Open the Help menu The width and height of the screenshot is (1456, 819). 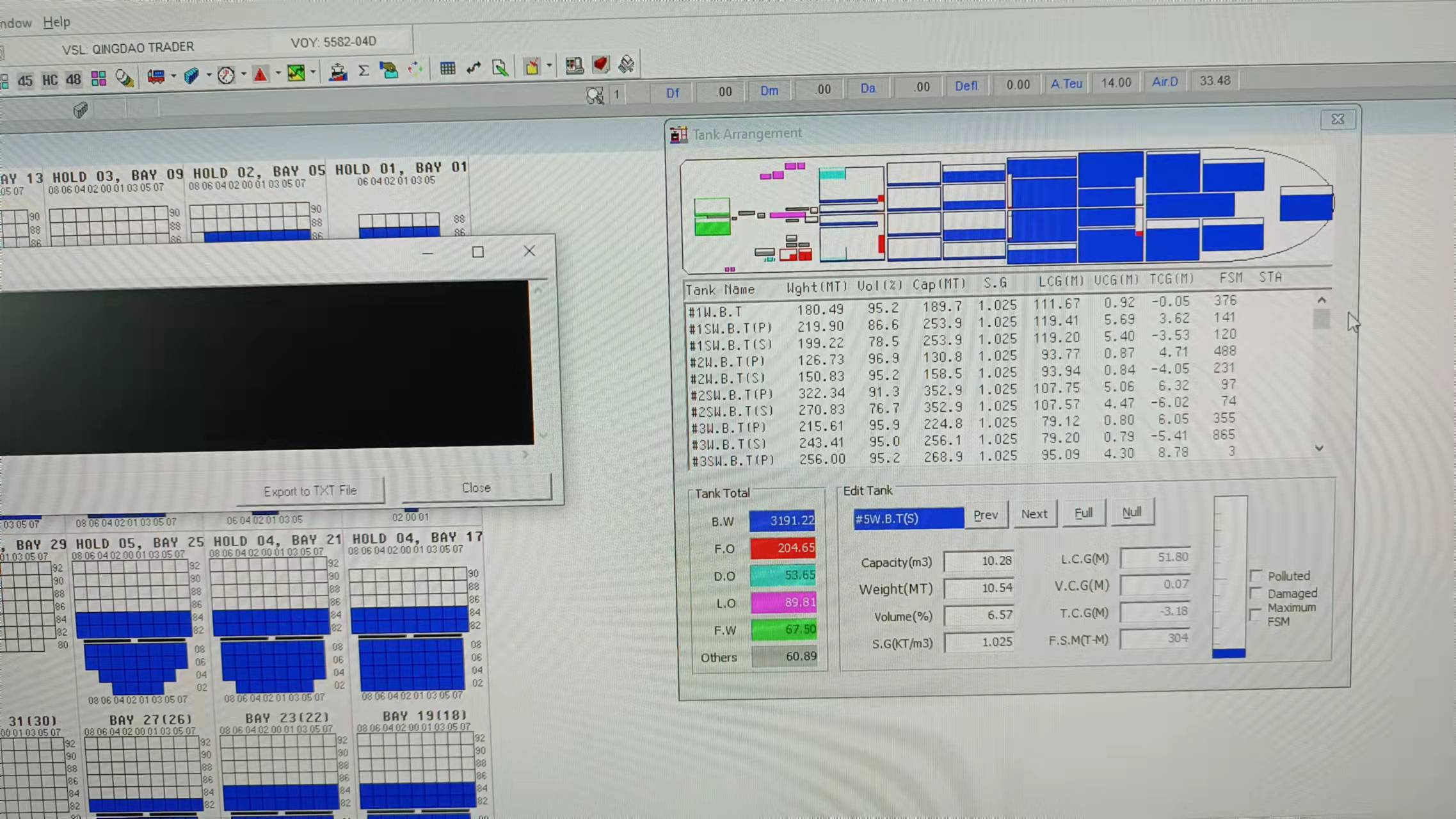56,22
